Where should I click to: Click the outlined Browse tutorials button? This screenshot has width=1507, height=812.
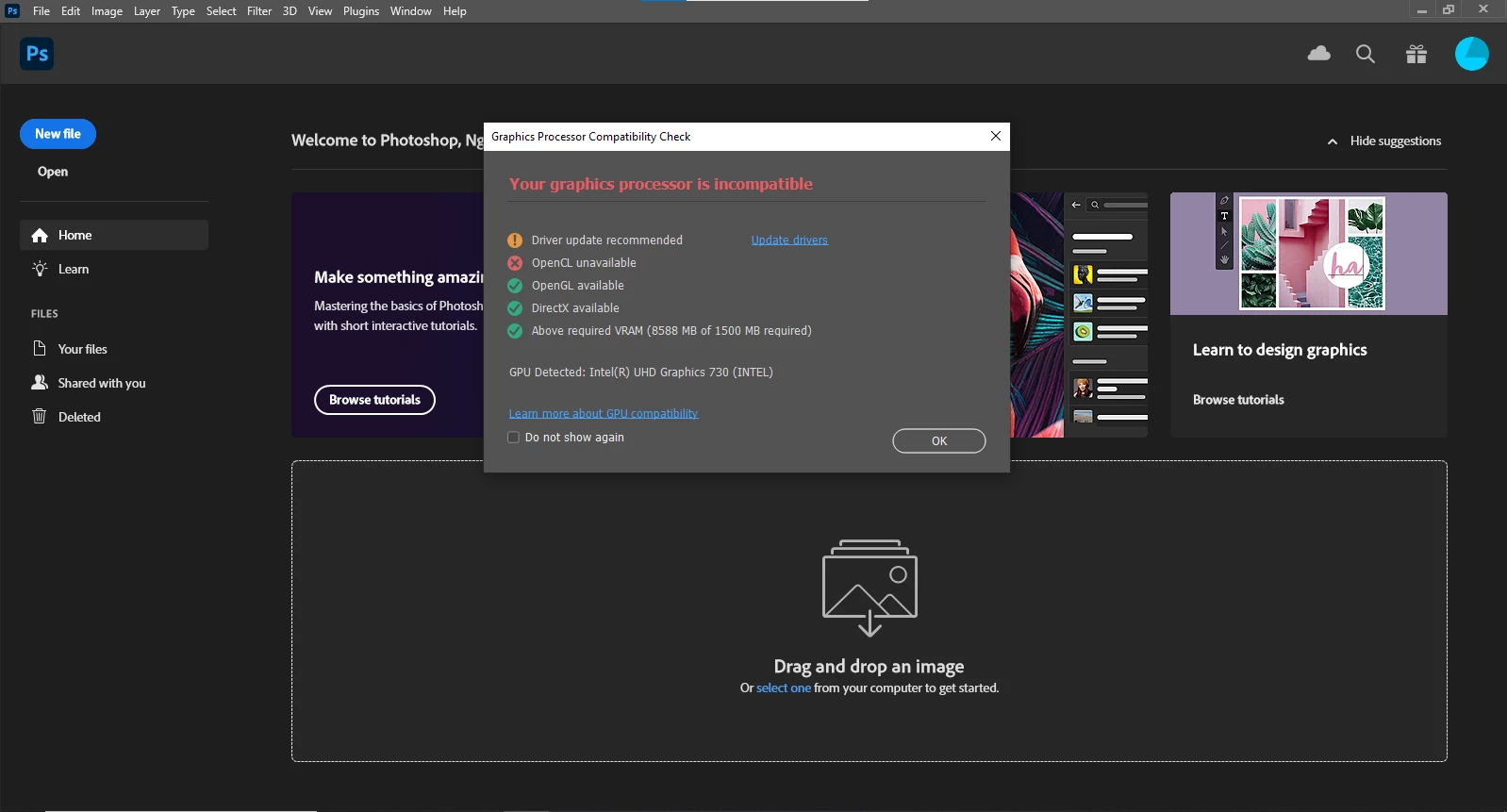374,400
